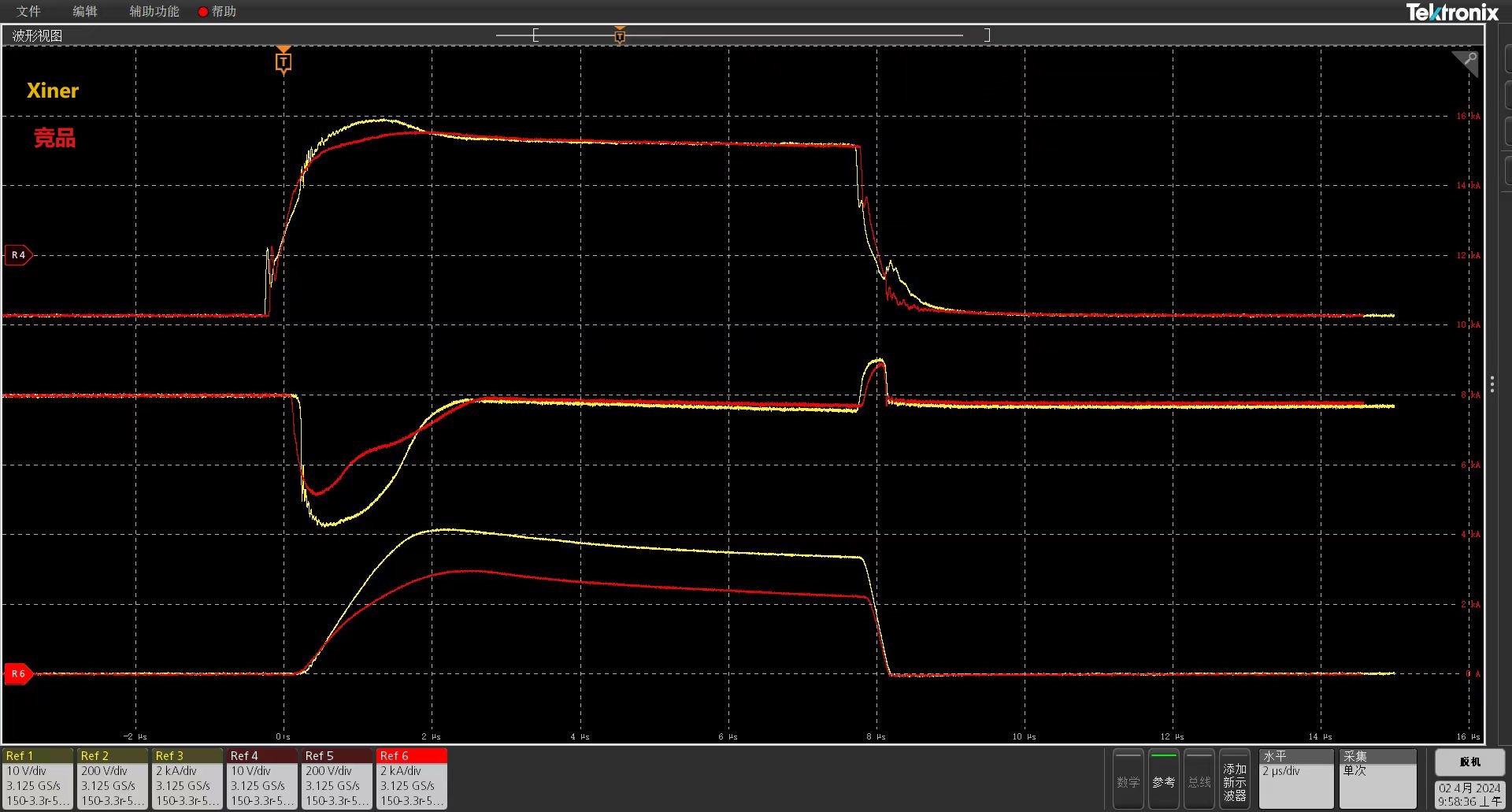The height and width of the screenshot is (812, 1512).
Task: Click the Tektronix logo
Action: pos(1451,12)
